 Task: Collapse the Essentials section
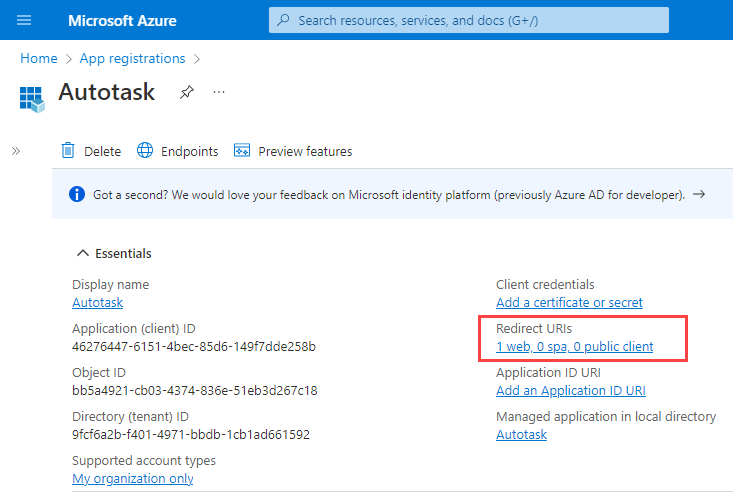click(114, 253)
